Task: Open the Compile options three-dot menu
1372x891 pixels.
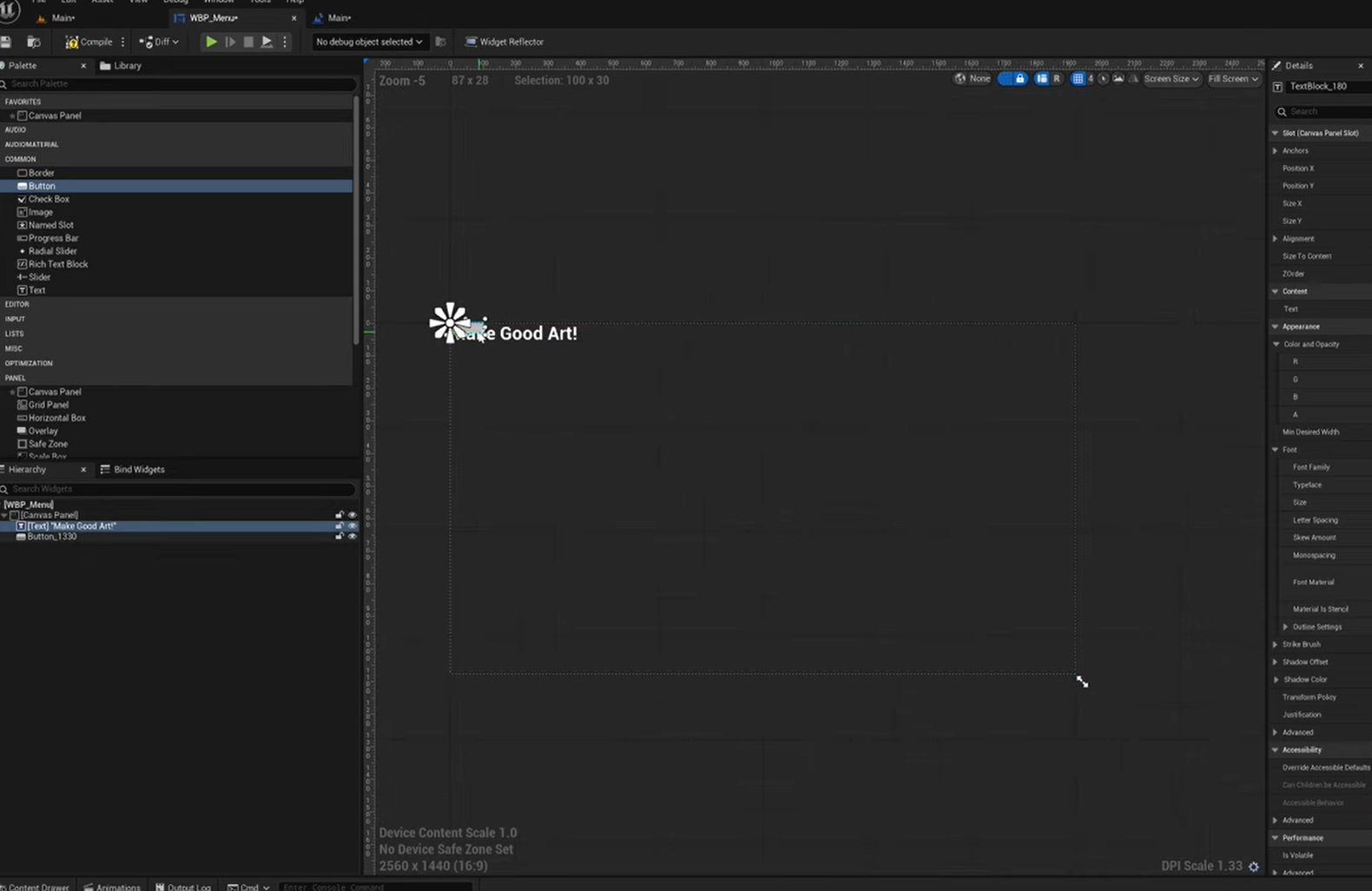Action: click(122, 42)
